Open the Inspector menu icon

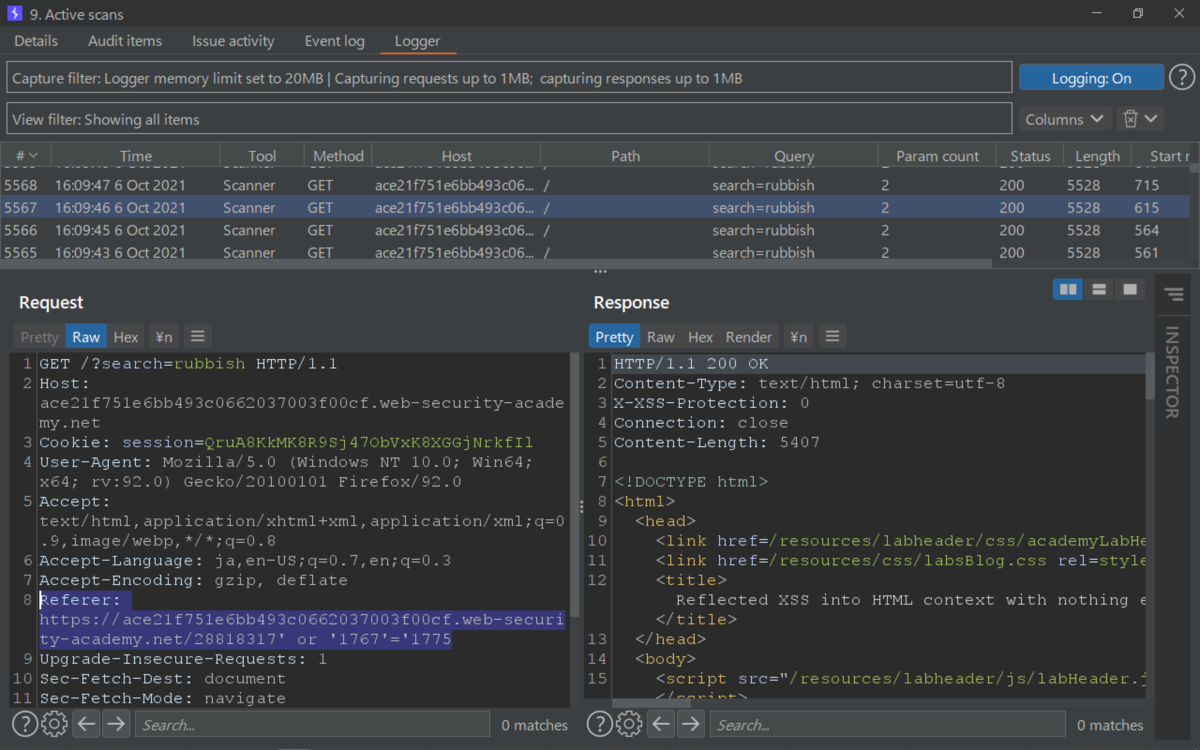click(x=1172, y=294)
